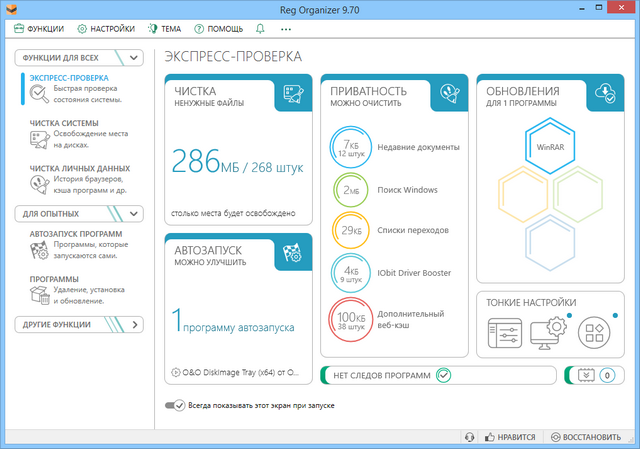Collapse the Для опытных section

(135, 213)
